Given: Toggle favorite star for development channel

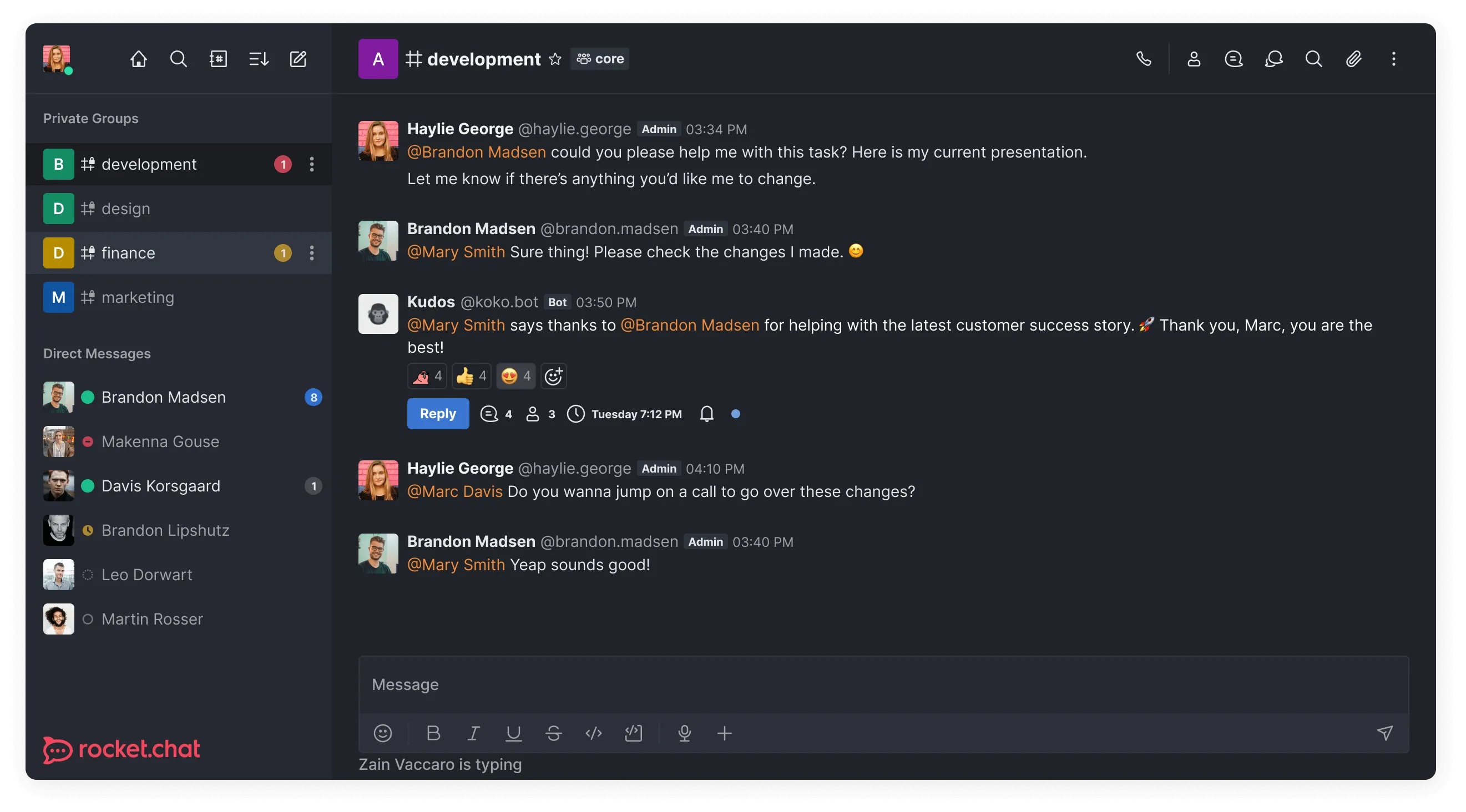Looking at the screenshot, I should tap(555, 59).
